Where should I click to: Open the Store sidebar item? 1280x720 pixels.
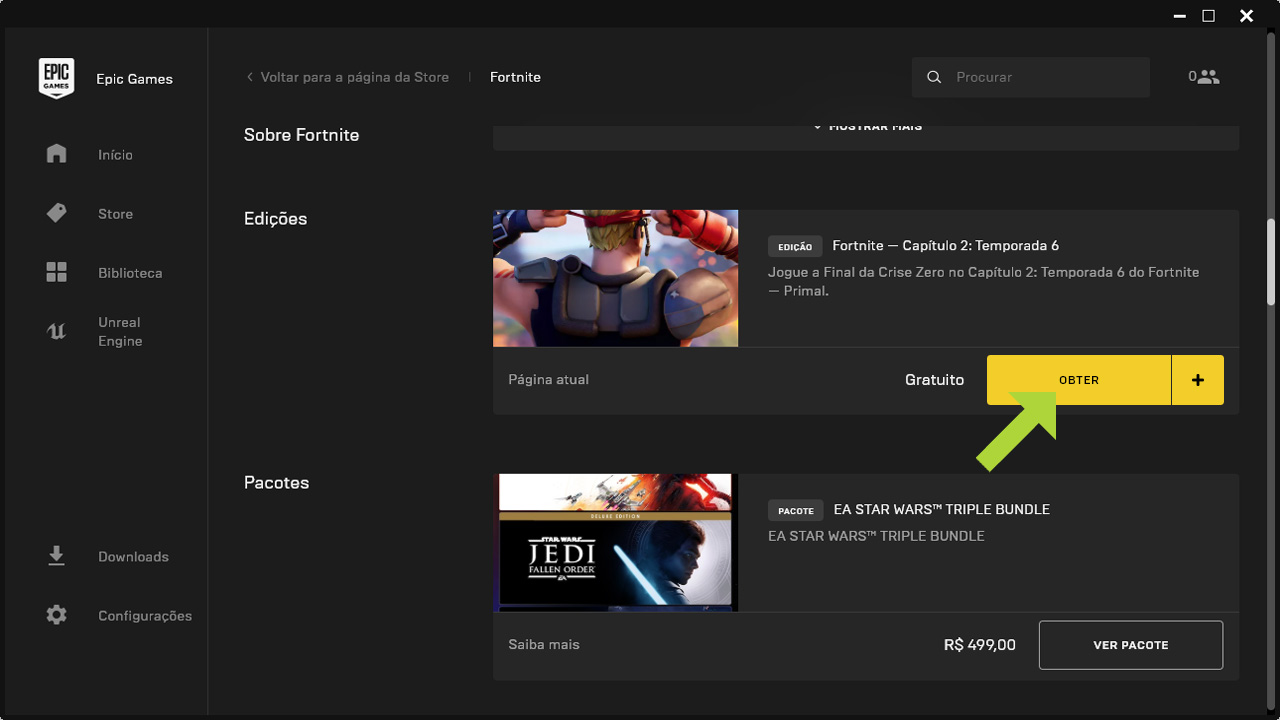click(115, 214)
